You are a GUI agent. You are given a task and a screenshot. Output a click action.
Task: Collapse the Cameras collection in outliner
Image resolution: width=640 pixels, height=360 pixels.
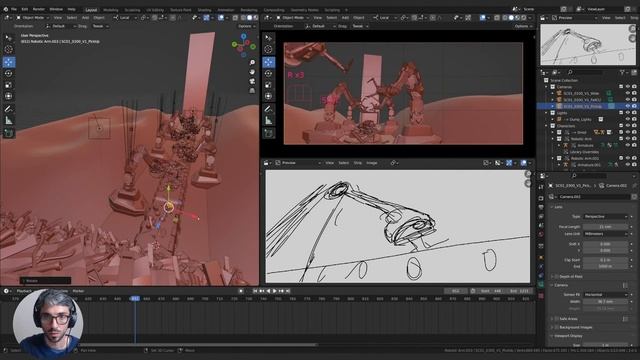(547, 87)
